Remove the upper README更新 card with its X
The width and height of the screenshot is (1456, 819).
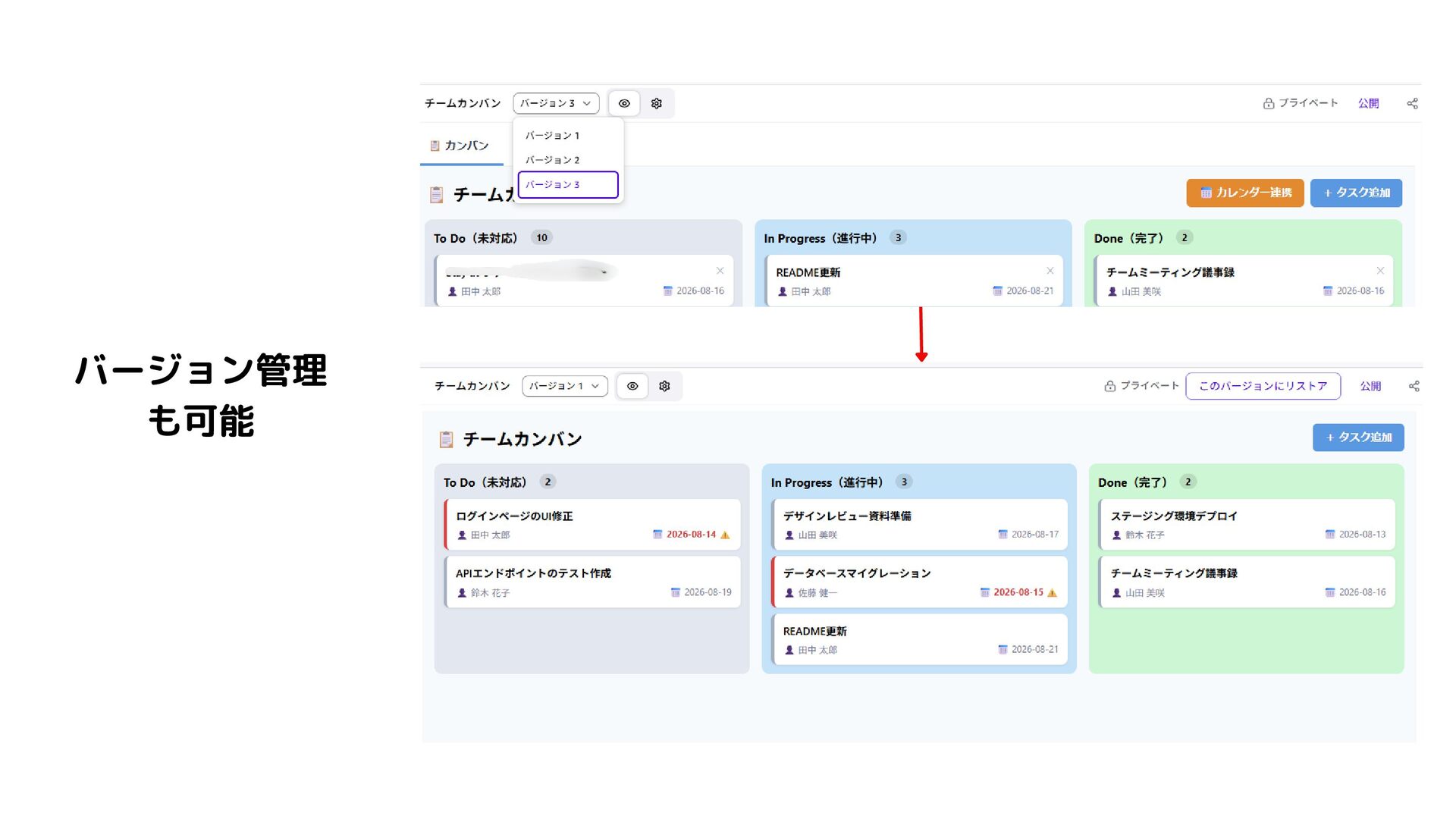tap(1050, 271)
